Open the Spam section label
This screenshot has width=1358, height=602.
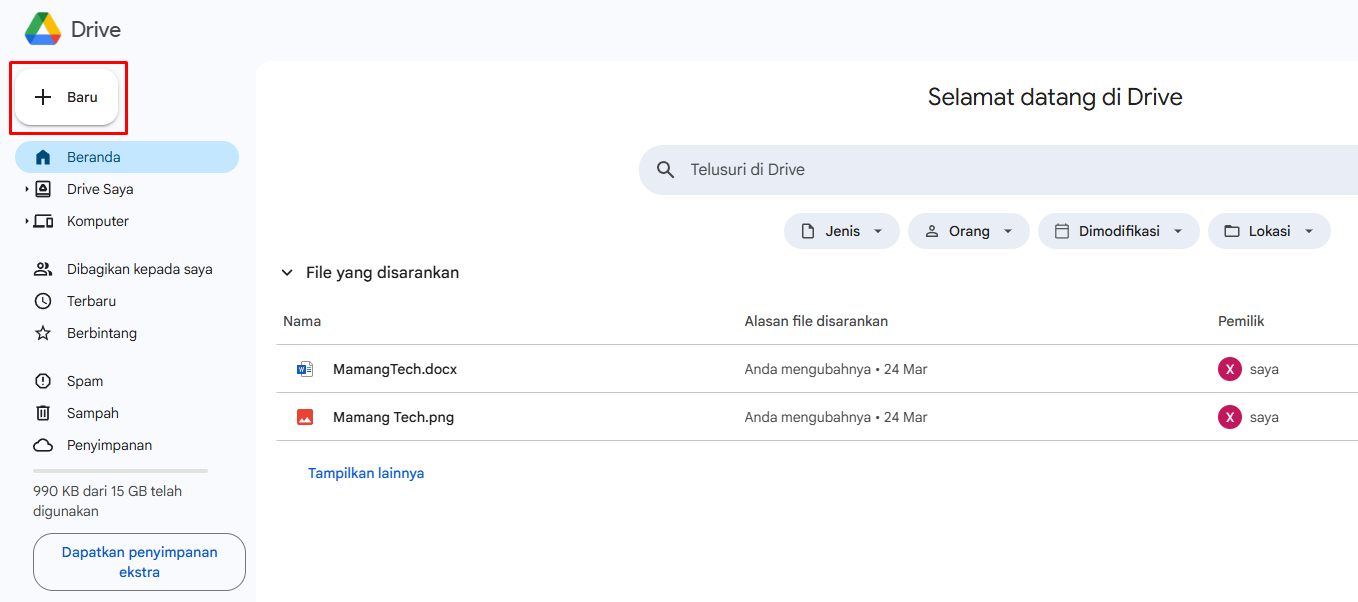coord(85,381)
